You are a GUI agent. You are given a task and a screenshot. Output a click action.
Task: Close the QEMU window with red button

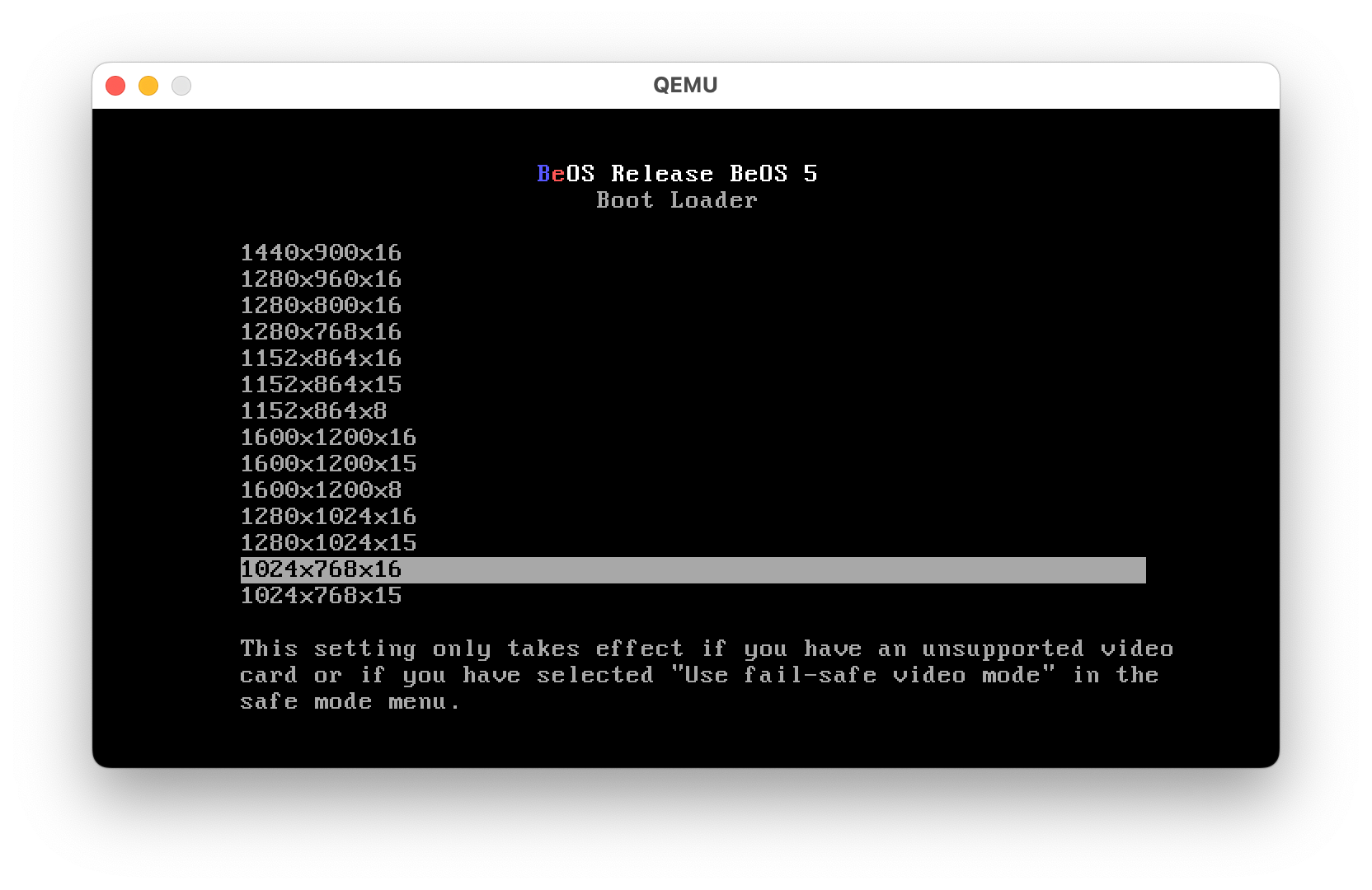[x=115, y=86]
